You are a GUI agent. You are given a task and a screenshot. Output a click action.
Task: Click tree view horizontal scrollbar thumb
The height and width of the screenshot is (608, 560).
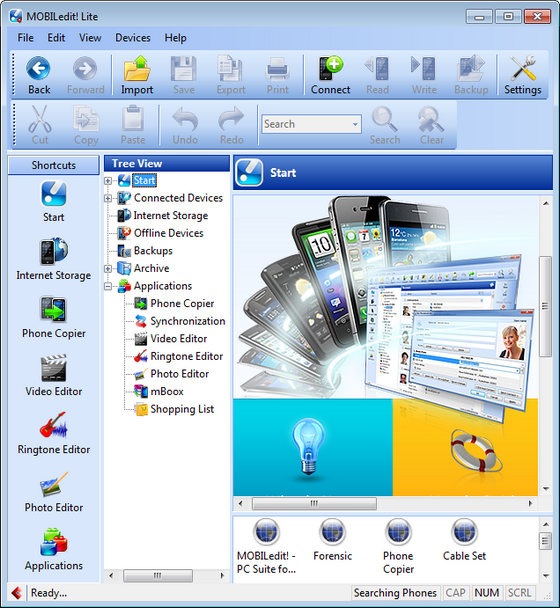157,575
